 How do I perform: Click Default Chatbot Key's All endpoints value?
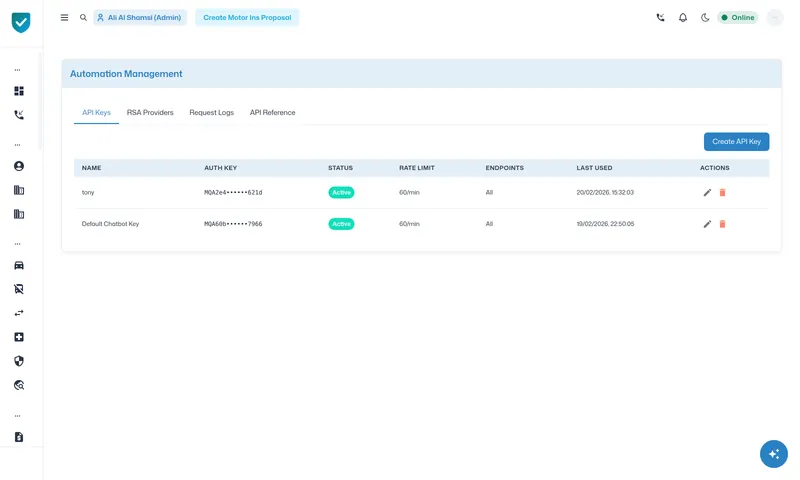coord(489,224)
